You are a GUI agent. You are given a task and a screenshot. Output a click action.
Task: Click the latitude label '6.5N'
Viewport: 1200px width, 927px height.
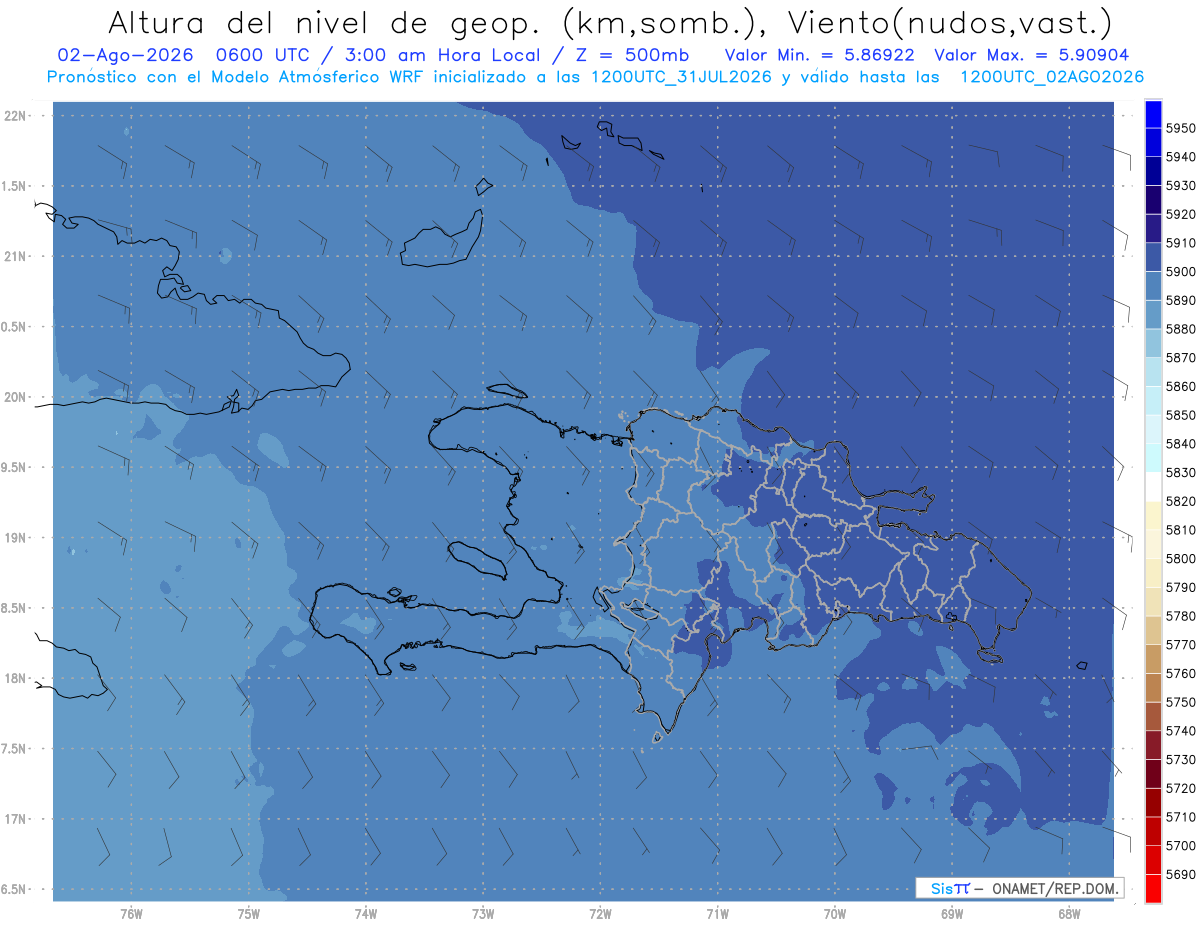14,889
